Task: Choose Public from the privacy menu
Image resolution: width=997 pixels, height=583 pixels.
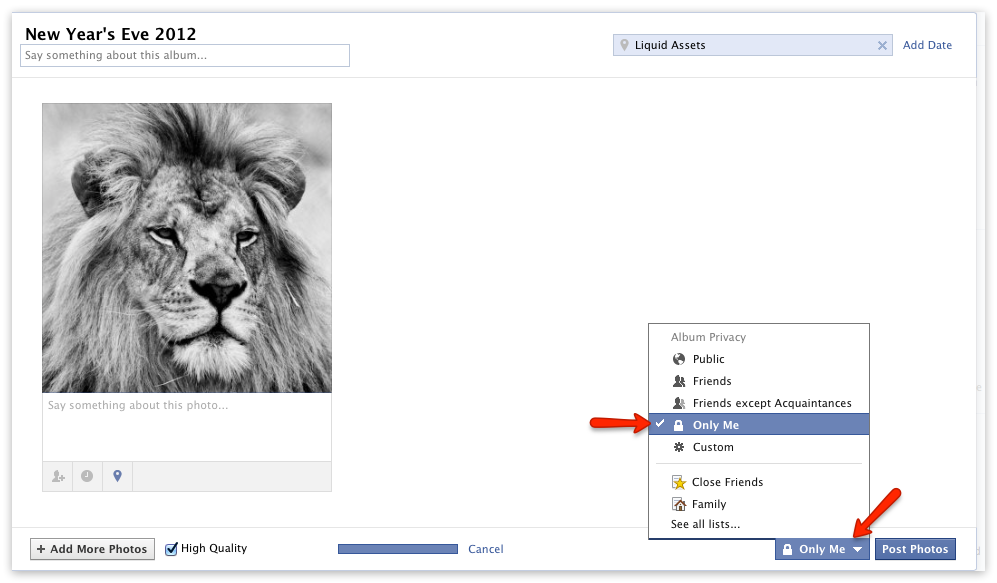Action: (x=708, y=359)
